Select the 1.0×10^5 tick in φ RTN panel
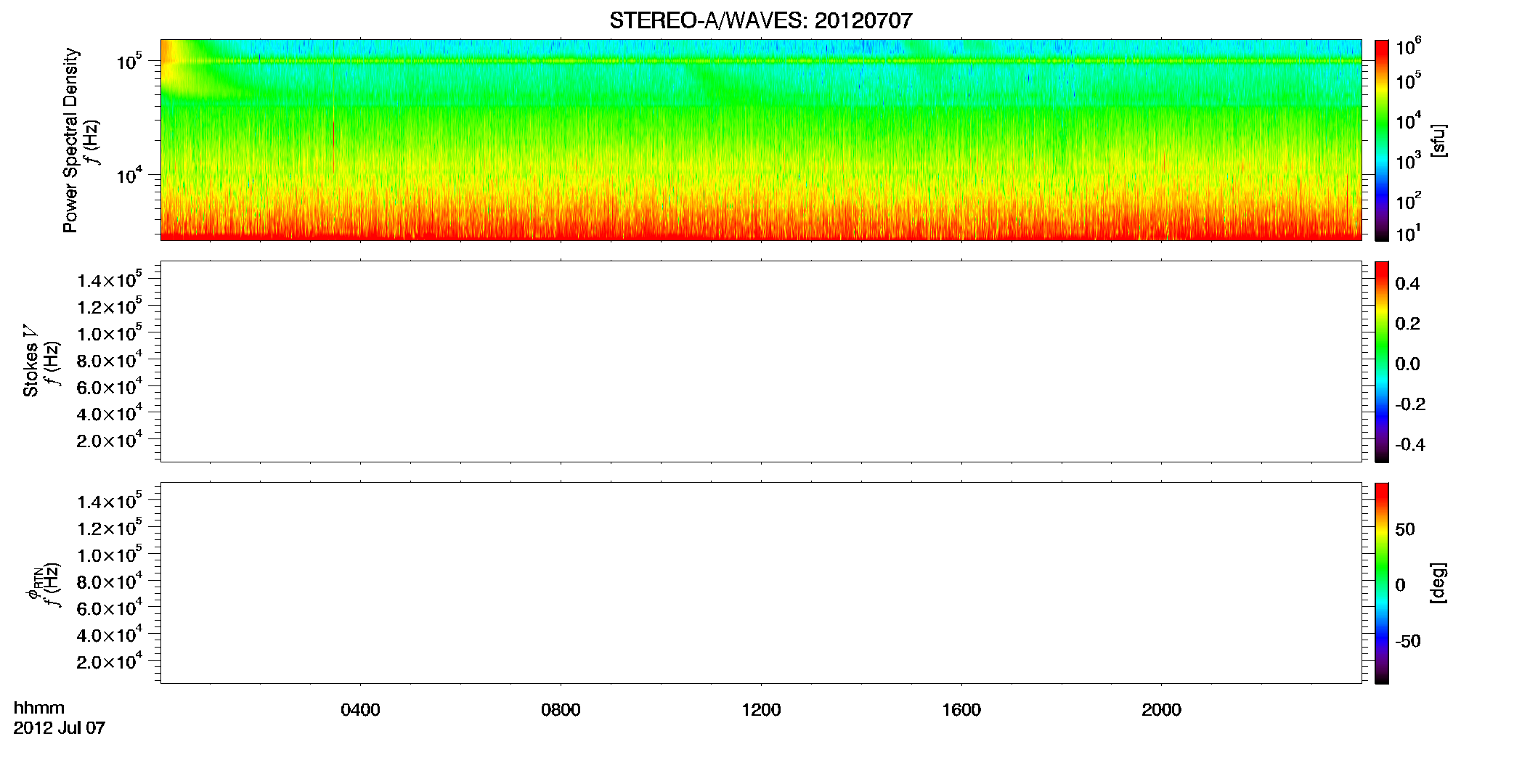 point(109,555)
